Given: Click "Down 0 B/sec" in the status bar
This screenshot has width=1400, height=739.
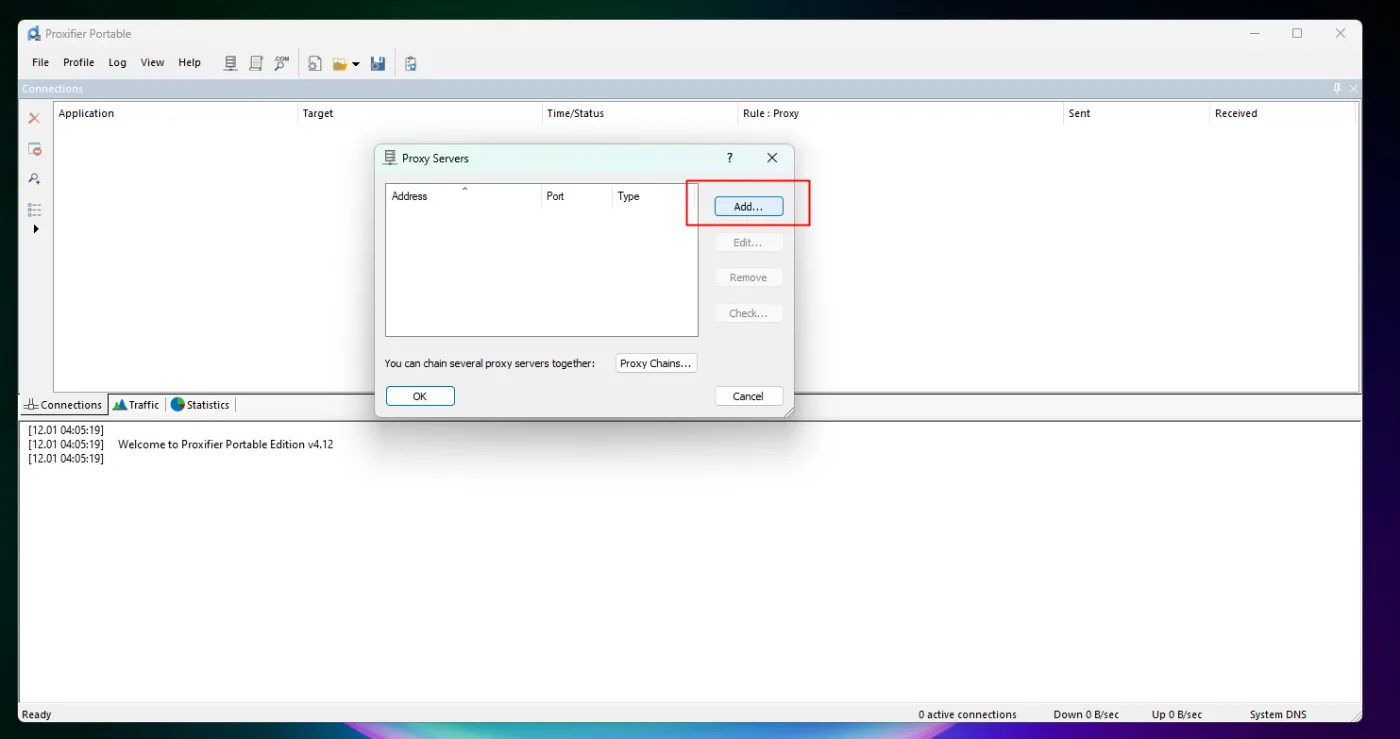Looking at the screenshot, I should coord(1086,715).
